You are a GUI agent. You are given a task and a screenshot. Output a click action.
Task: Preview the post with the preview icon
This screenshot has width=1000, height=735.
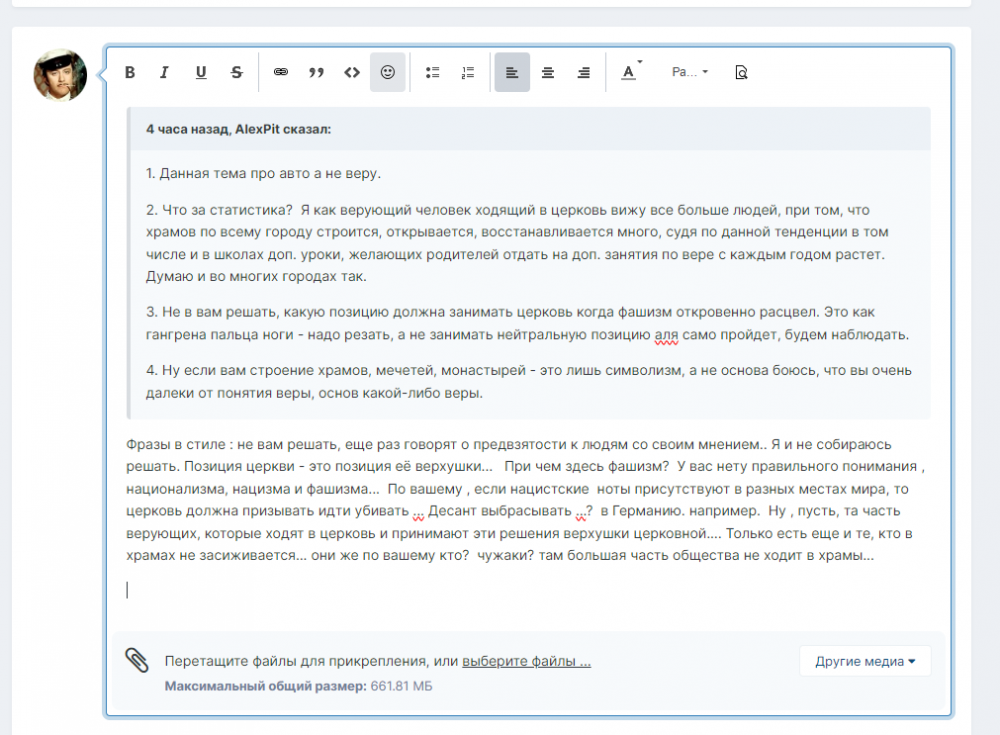[x=741, y=72]
